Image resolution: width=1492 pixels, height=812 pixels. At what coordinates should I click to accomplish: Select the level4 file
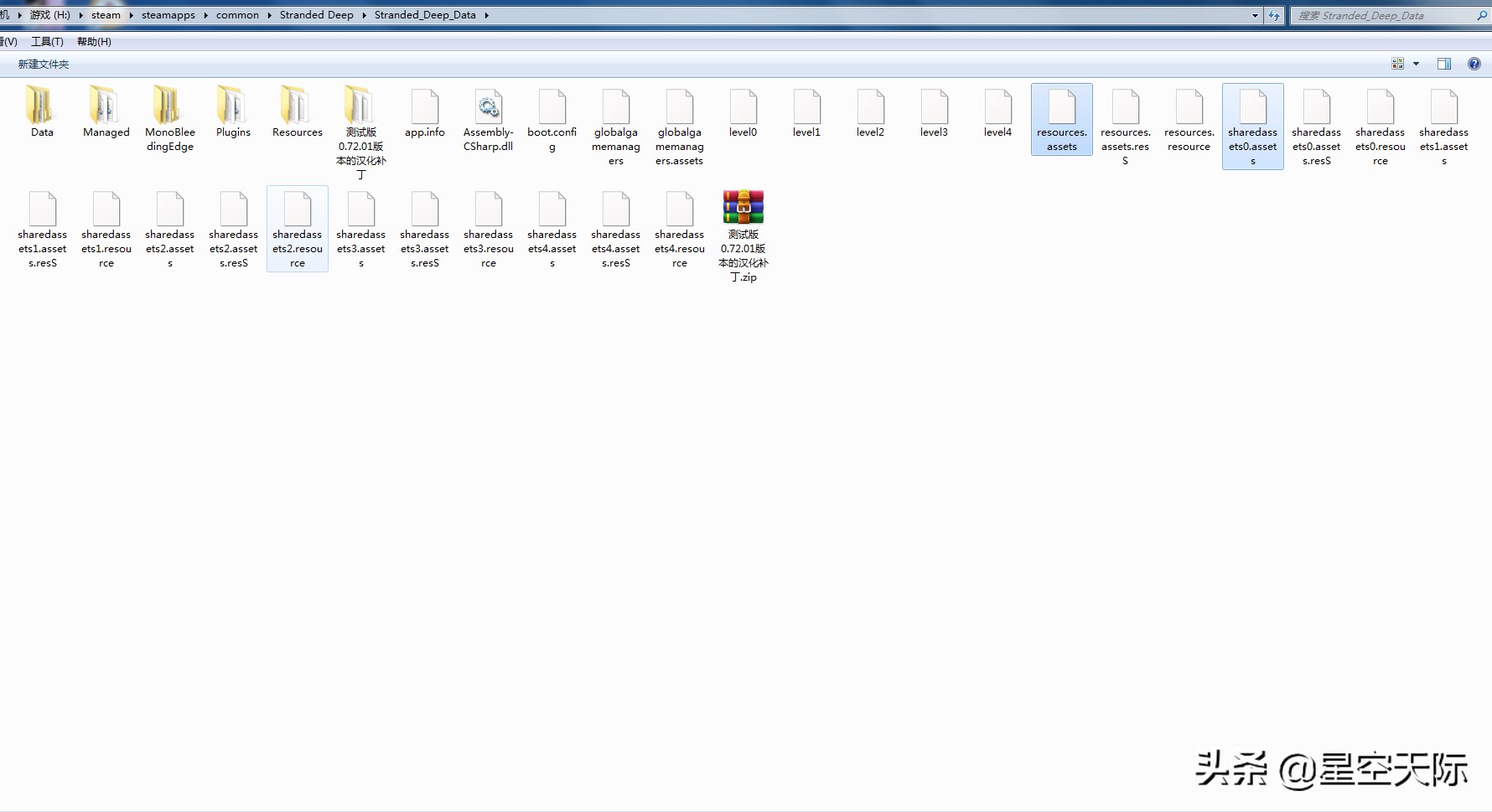(x=998, y=111)
